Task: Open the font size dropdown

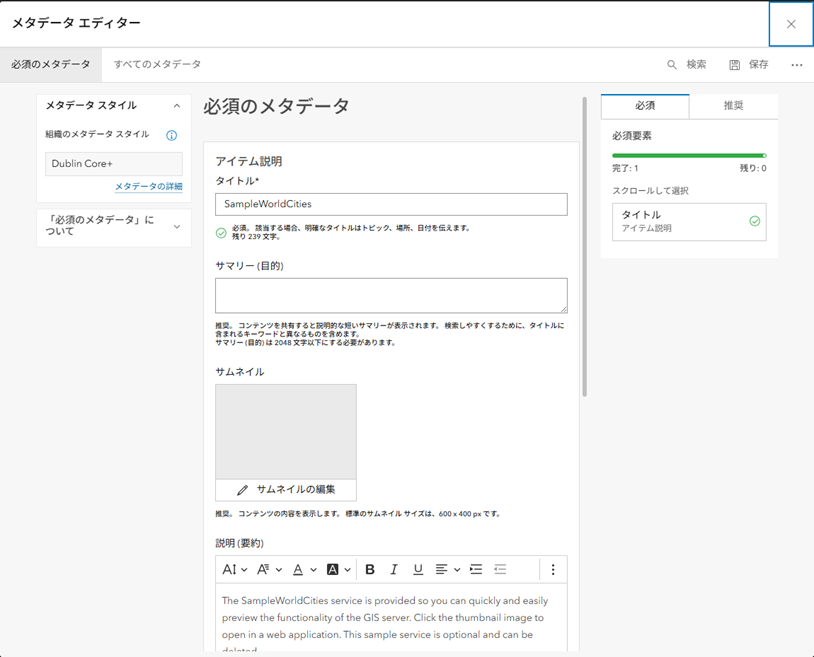Action: [x=235, y=569]
